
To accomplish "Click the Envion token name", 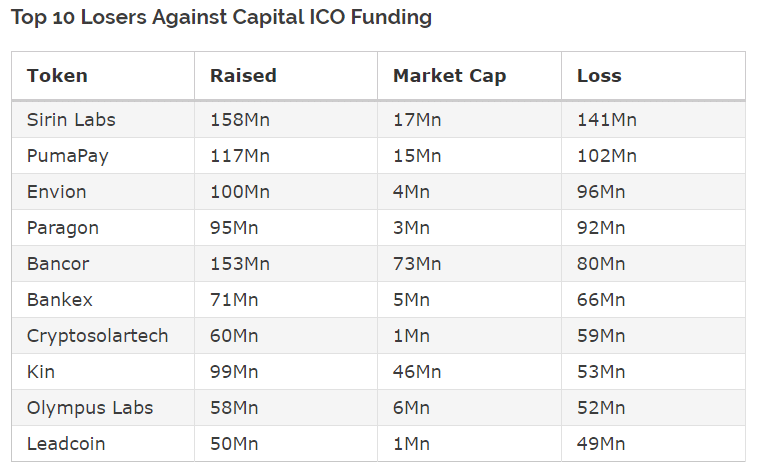I will (57, 192).
